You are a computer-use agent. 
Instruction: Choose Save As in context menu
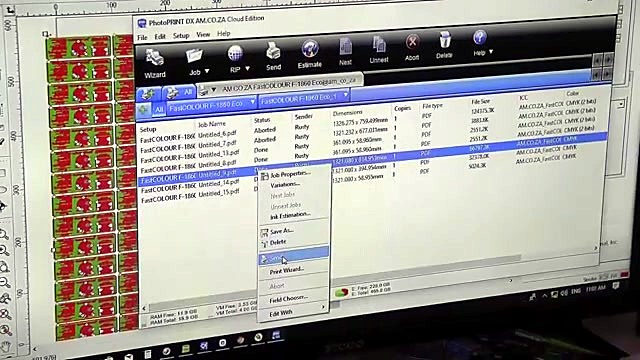click(282, 231)
